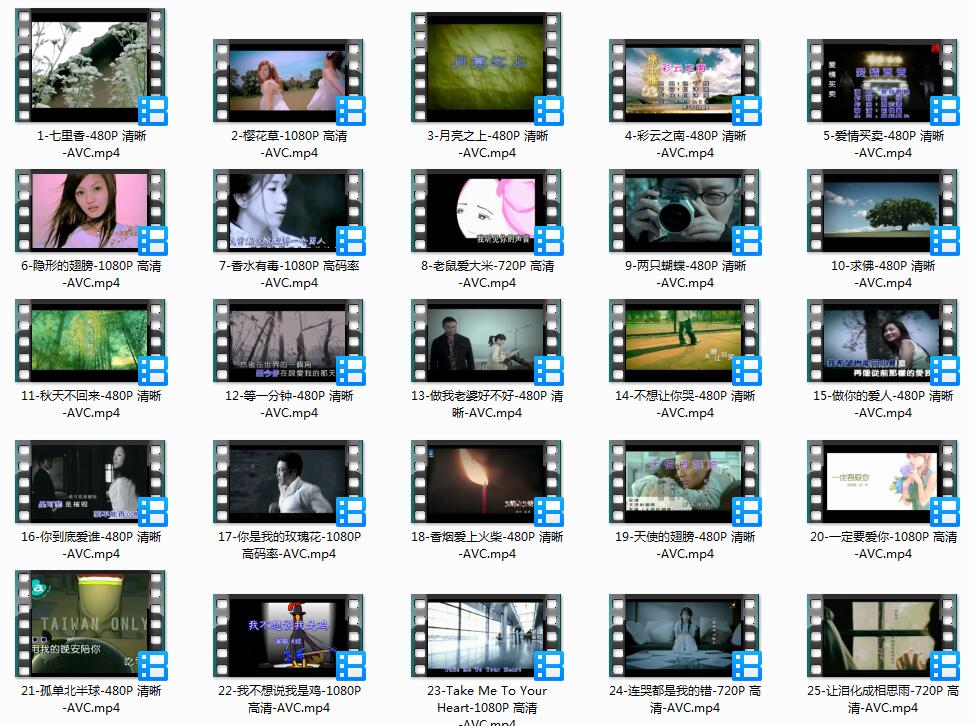Select the 不想让你哭 video file icon
Image resolution: width=975 pixels, height=726 pixels.
(x=685, y=341)
